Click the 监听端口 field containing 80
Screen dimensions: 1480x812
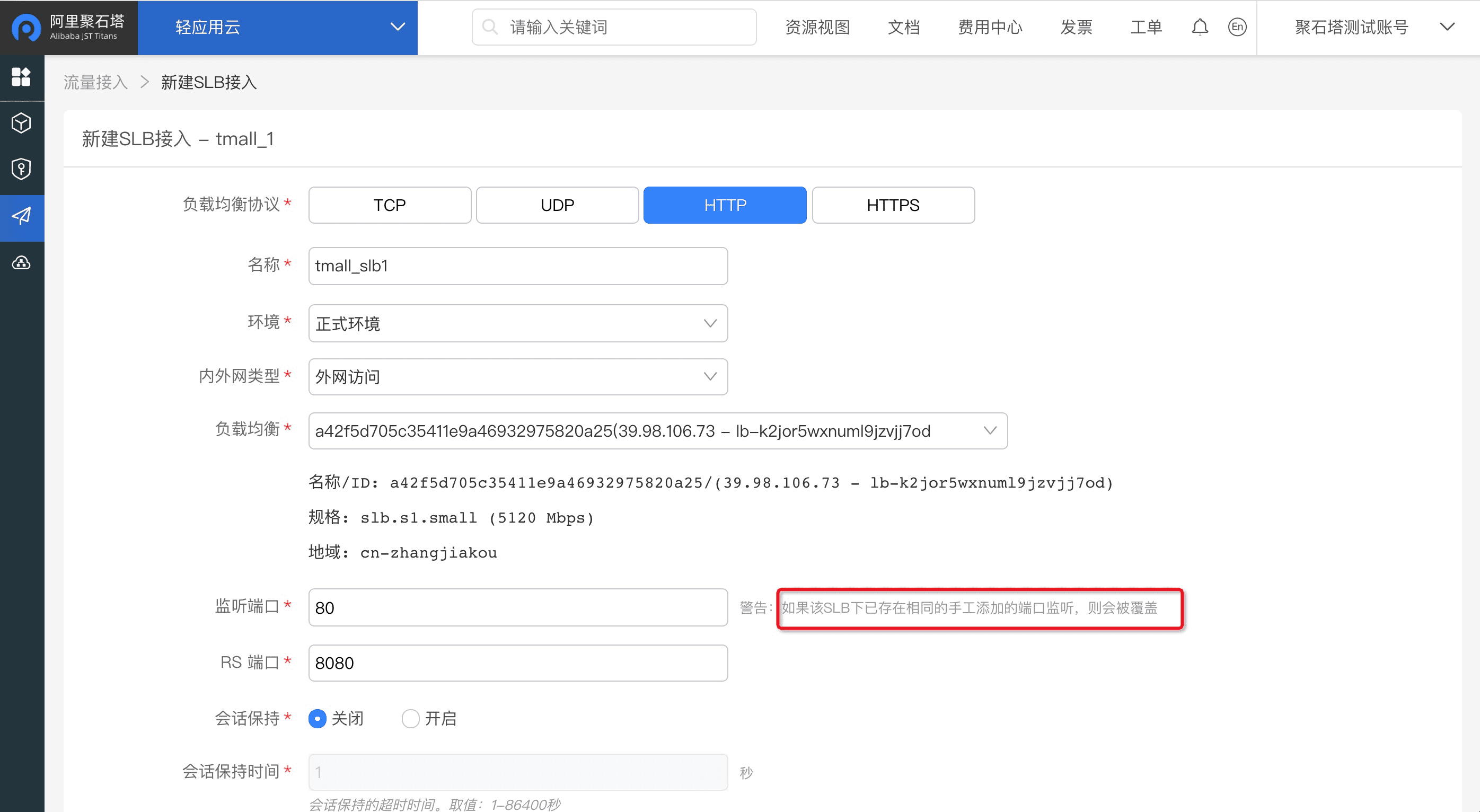click(518, 607)
